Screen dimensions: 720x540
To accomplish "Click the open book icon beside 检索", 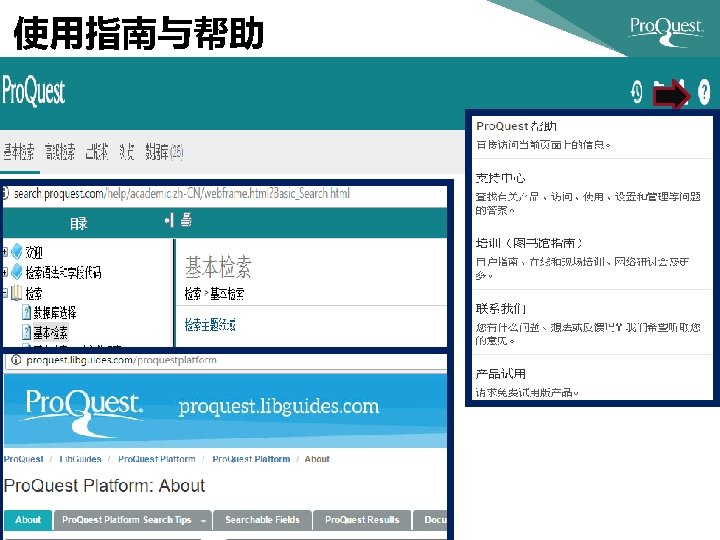I will pyautogui.click(x=17, y=292).
